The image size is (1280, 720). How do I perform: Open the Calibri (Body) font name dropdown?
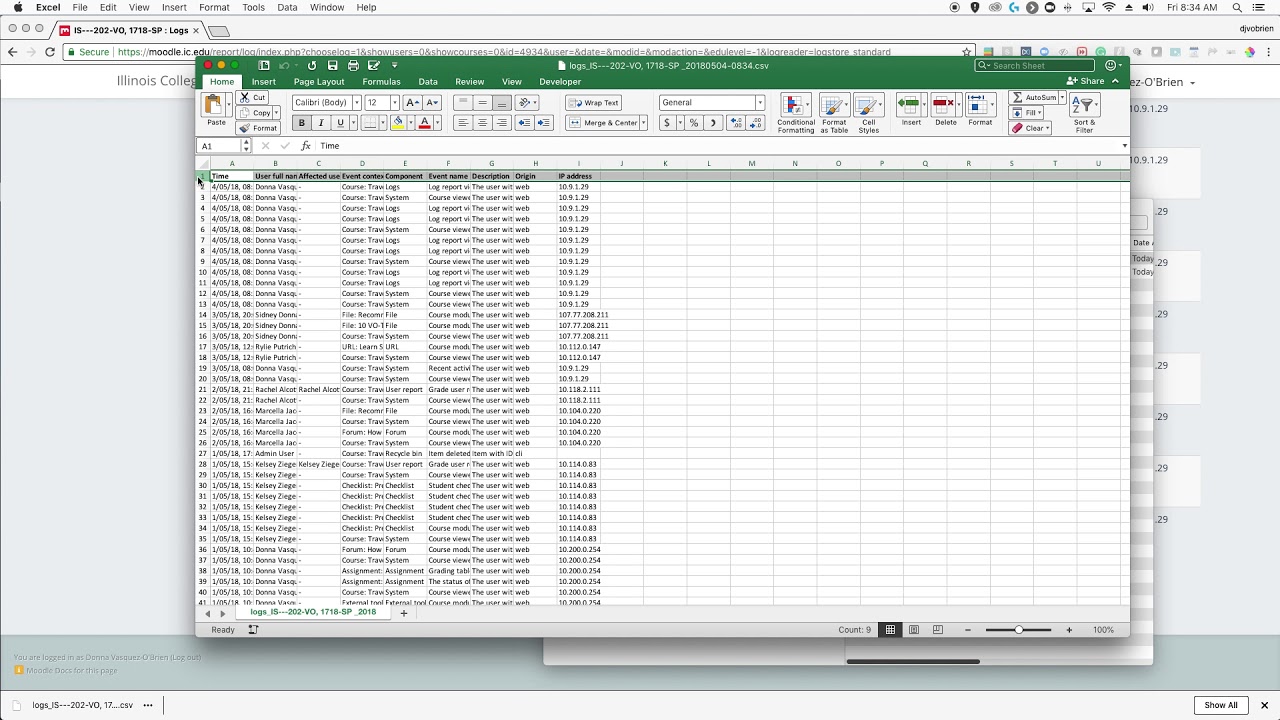click(x=356, y=103)
